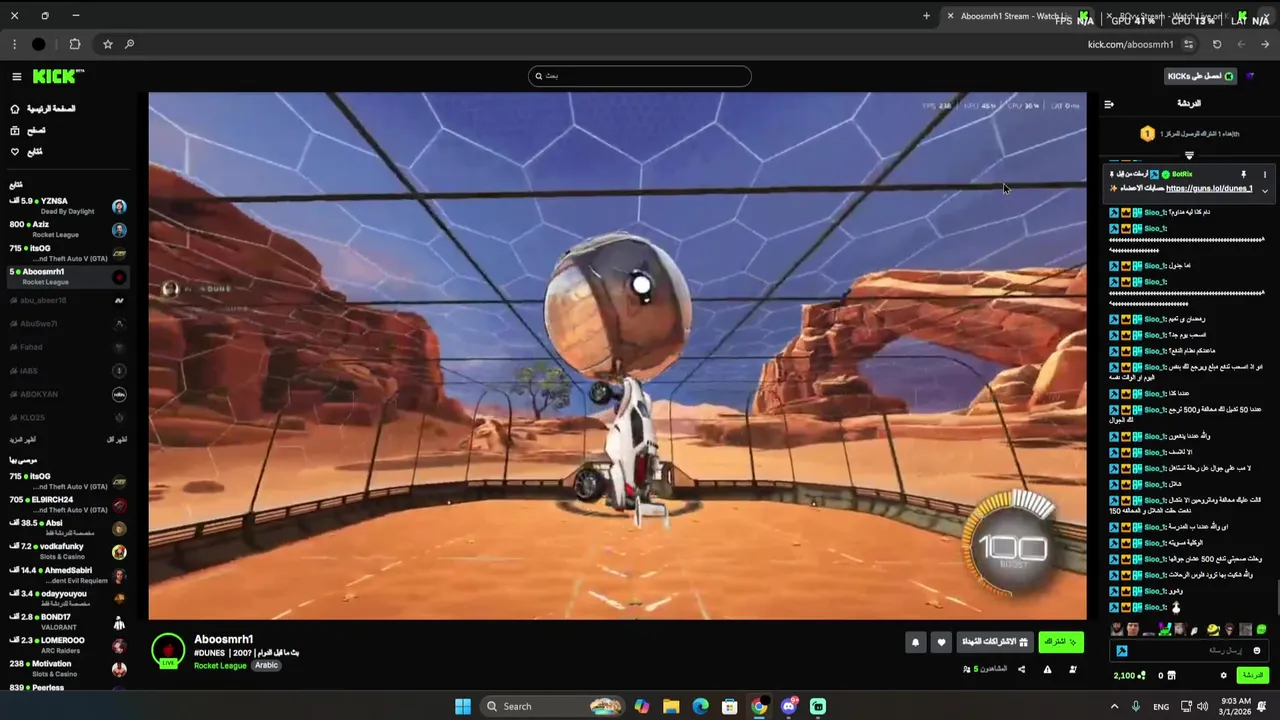
Task: Open Windows Start menu
Action: tap(462, 706)
